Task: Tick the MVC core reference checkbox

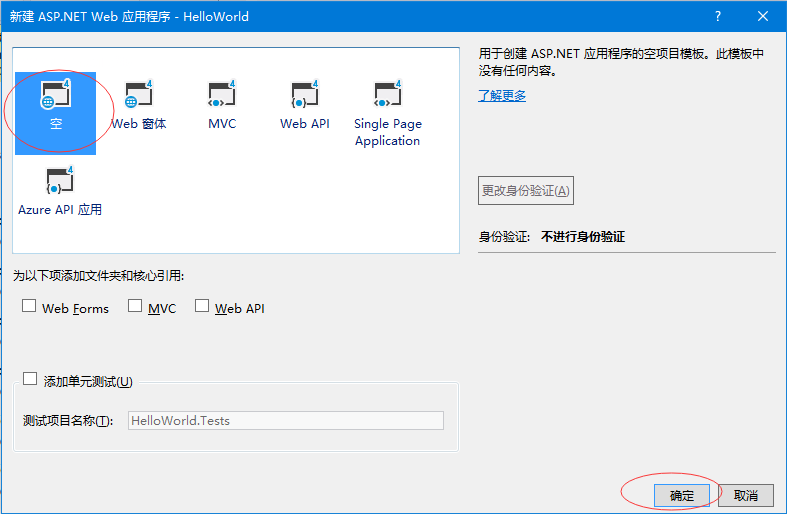Action: pyautogui.click(x=135, y=306)
